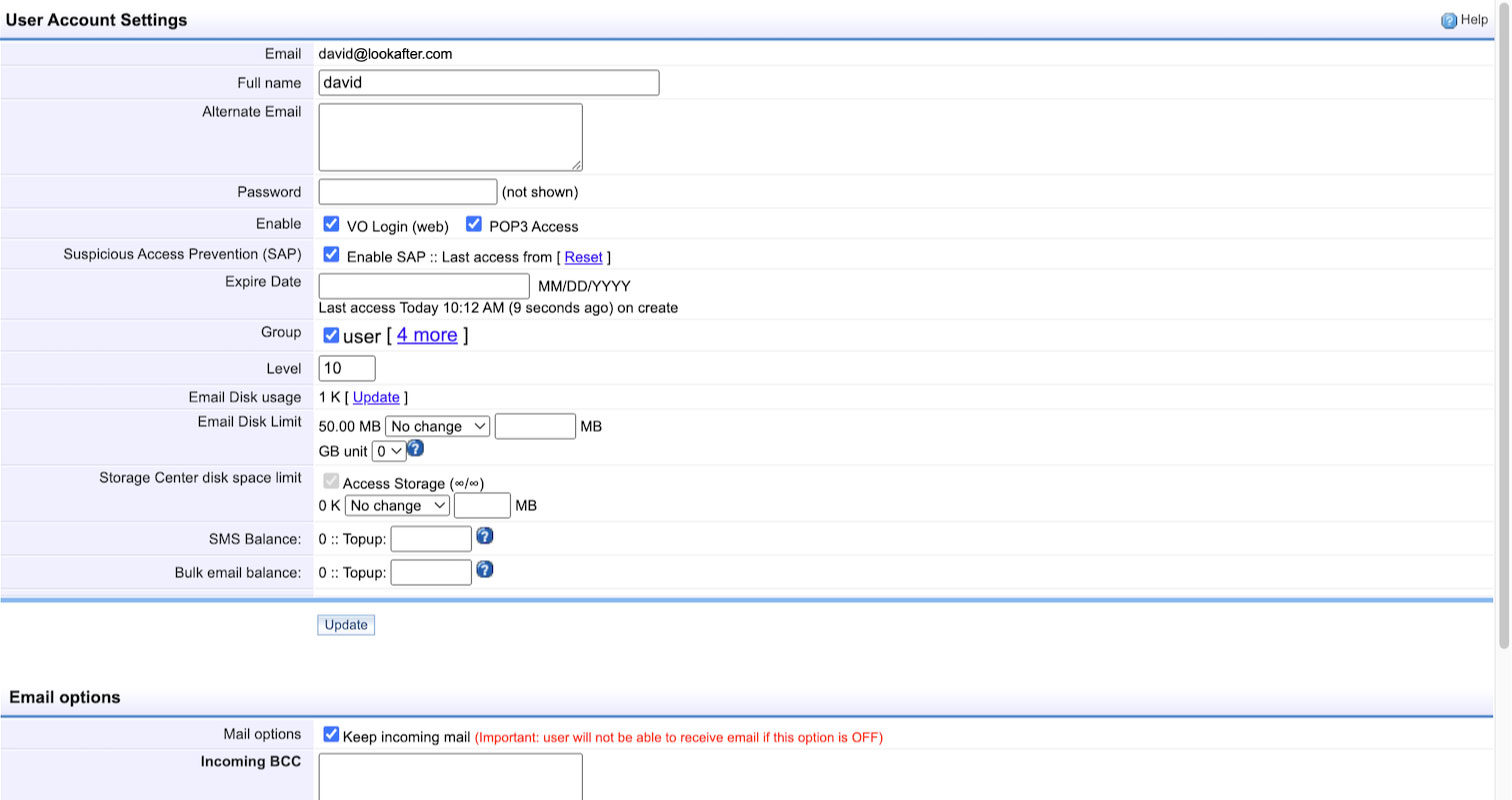
Task: Click the SAP Reset link
Action: [583, 257]
